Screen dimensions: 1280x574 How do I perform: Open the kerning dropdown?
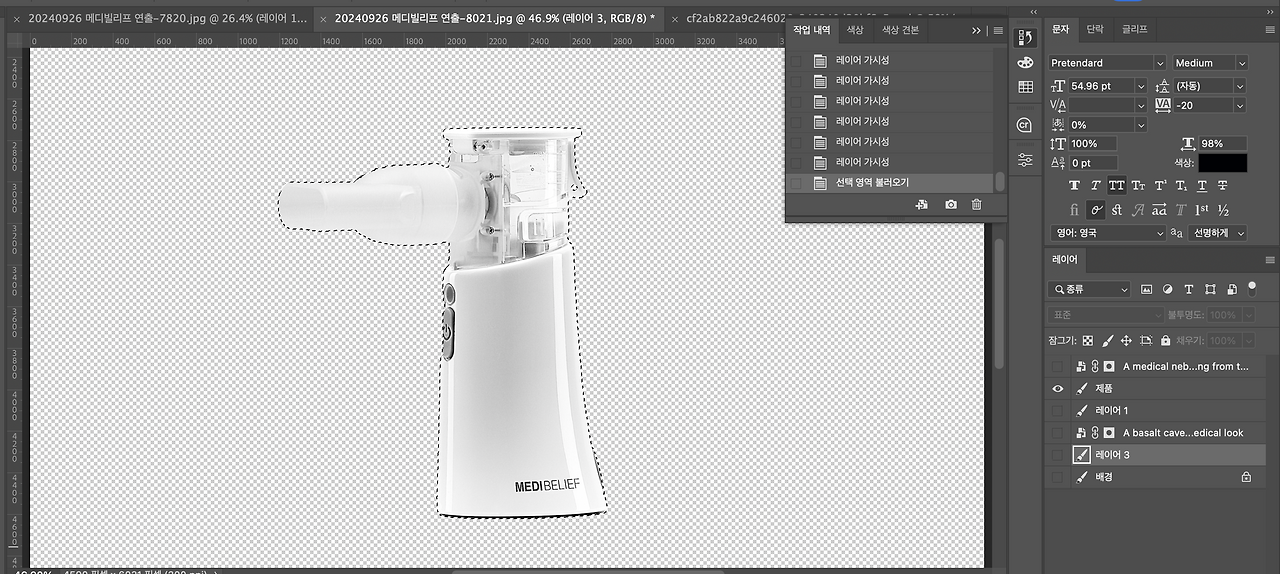tap(1140, 105)
